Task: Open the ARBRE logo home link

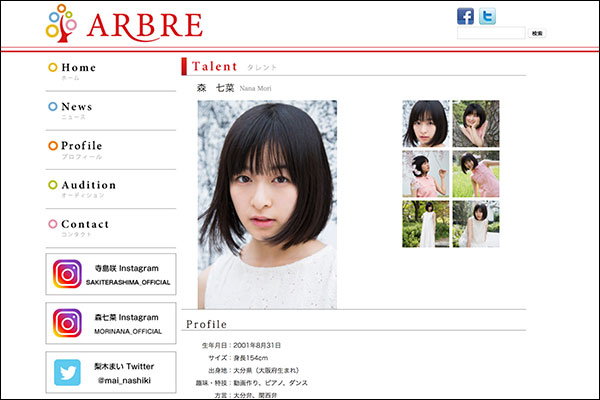Action: point(124,25)
